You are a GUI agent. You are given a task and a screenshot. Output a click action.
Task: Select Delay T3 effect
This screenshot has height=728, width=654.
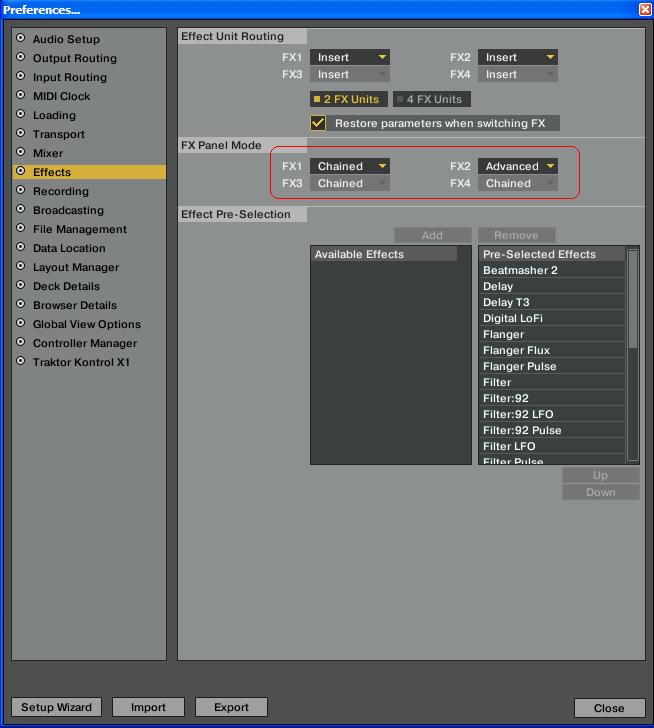(551, 302)
